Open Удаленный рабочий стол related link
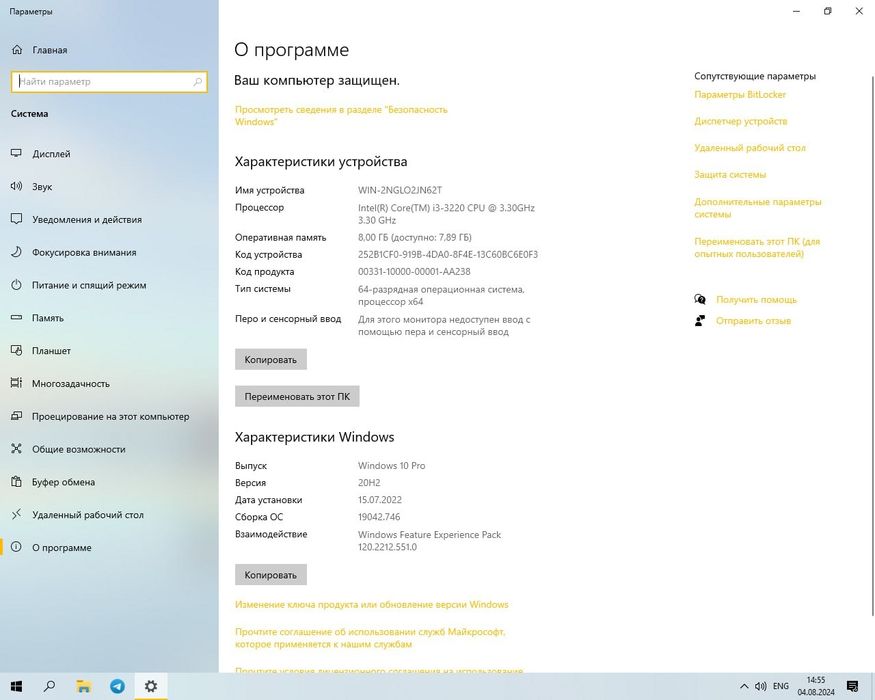875x700 pixels. click(750, 148)
